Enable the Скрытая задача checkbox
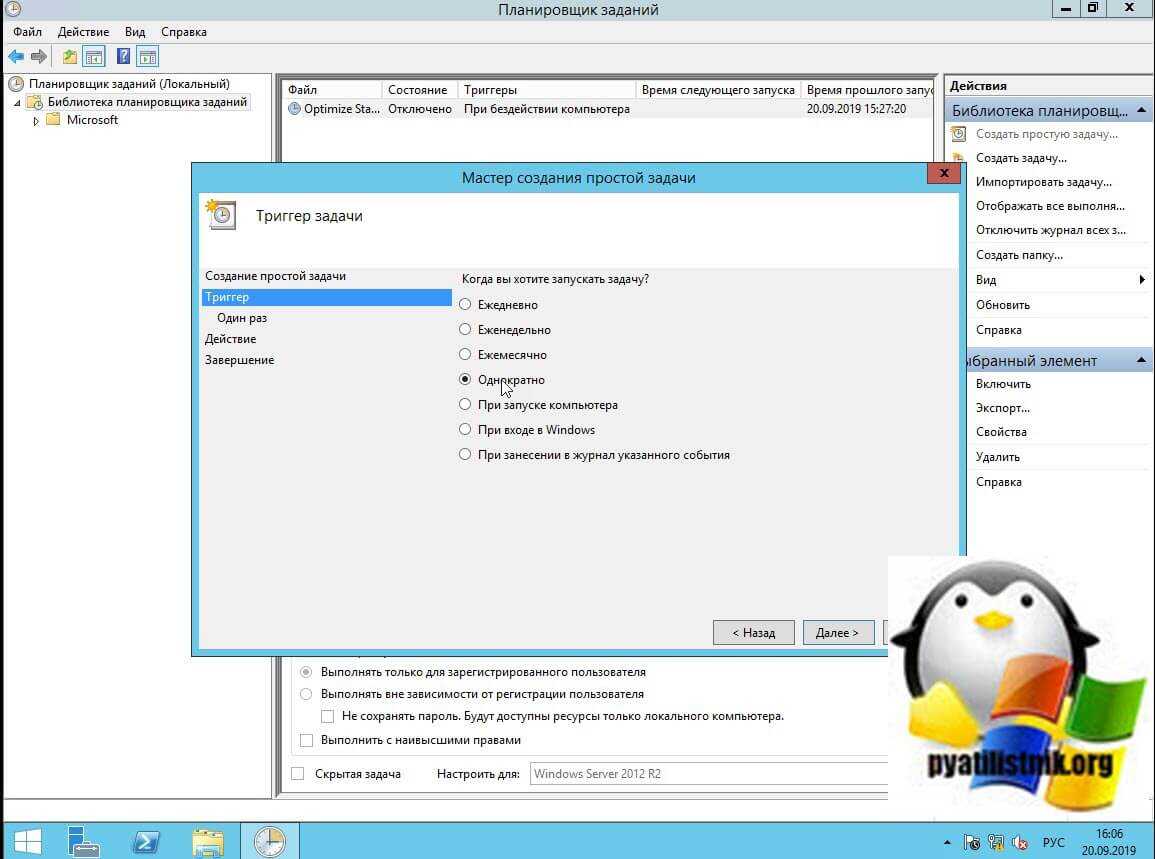The width and height of the screenshot is (1155, 859). (298, 774)
